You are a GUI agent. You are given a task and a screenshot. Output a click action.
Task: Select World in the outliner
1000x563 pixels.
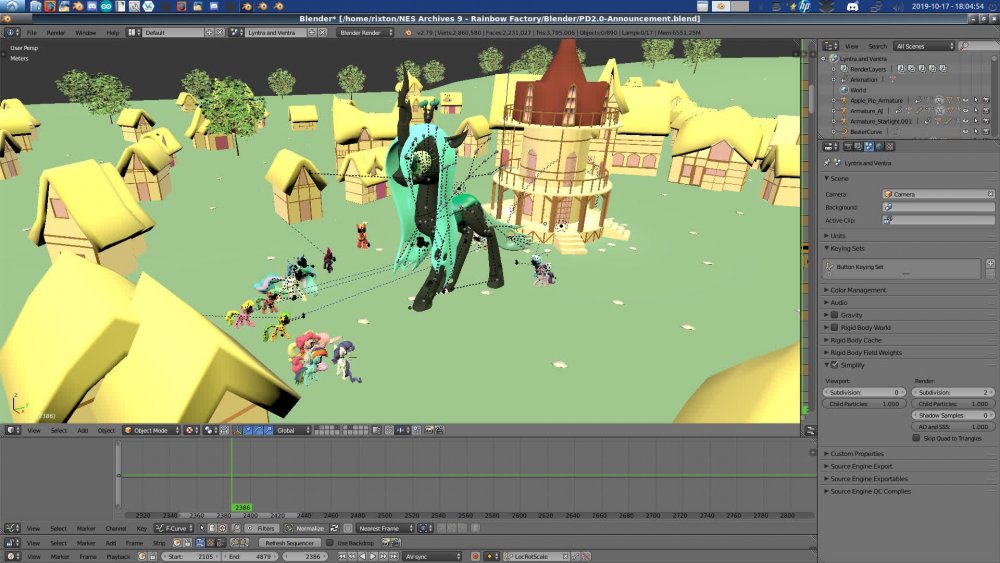click(858, 90)
